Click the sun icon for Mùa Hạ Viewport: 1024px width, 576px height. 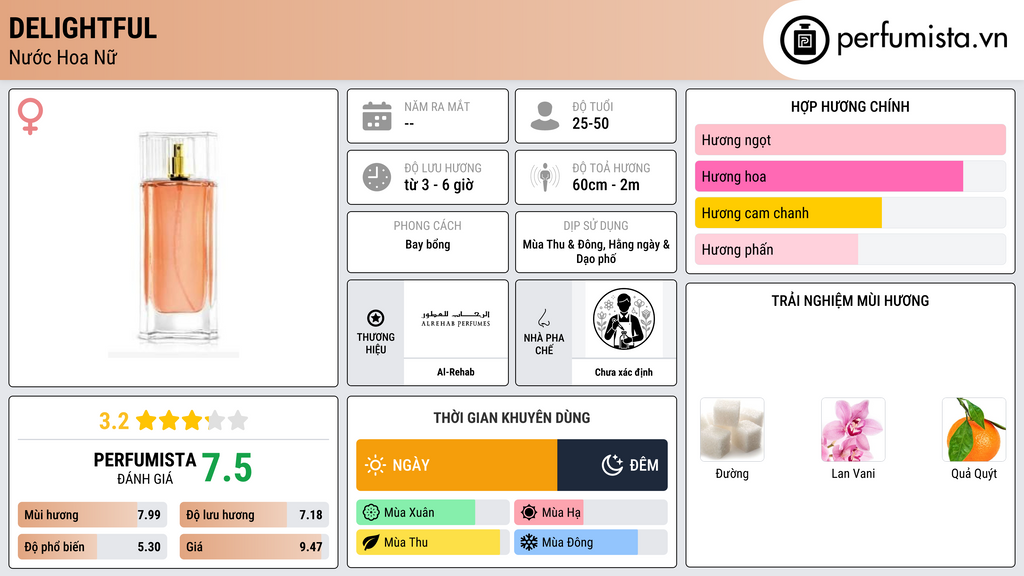(529, 513)
